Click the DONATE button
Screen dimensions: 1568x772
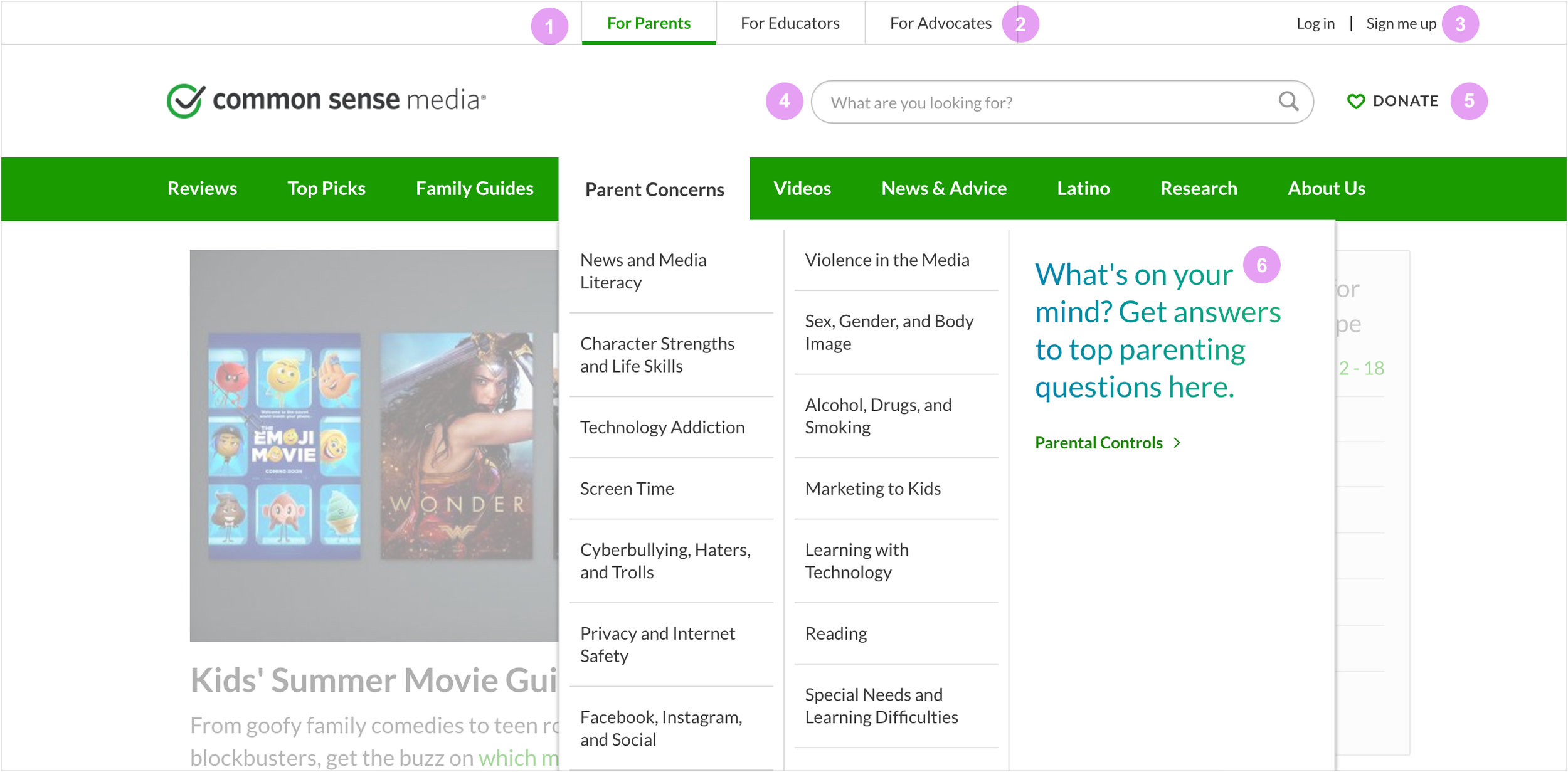1392,101
